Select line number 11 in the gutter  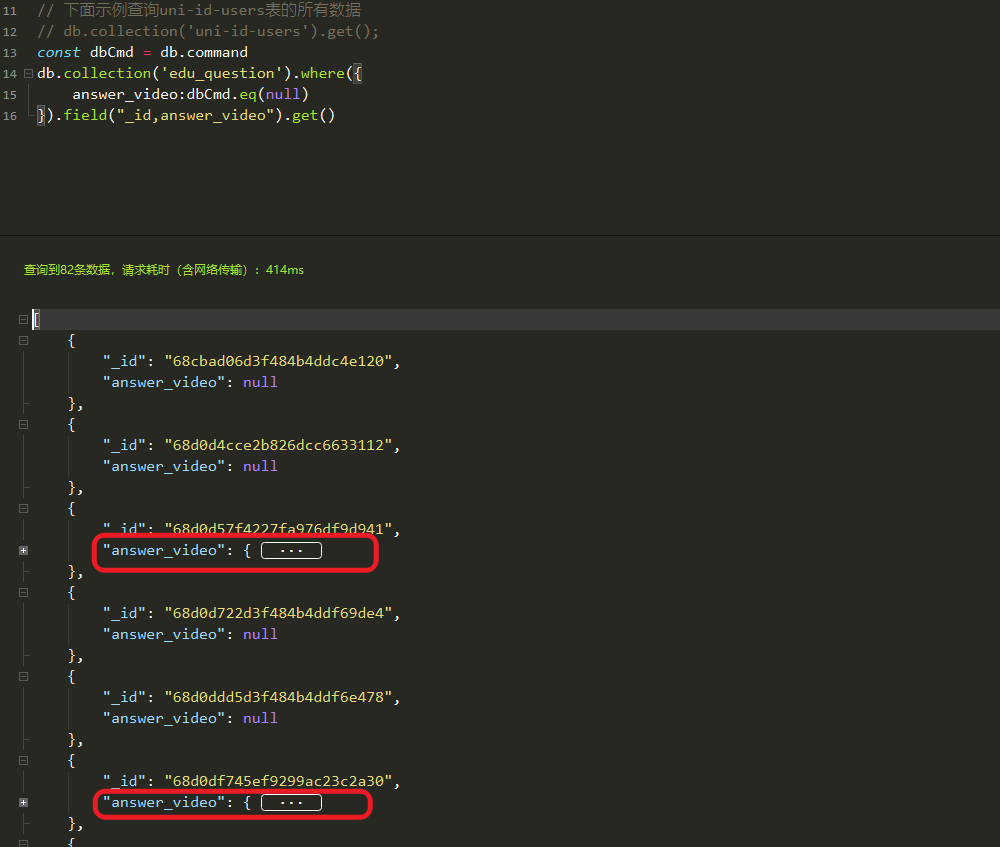pyautogui.click(x=10, y=11)
